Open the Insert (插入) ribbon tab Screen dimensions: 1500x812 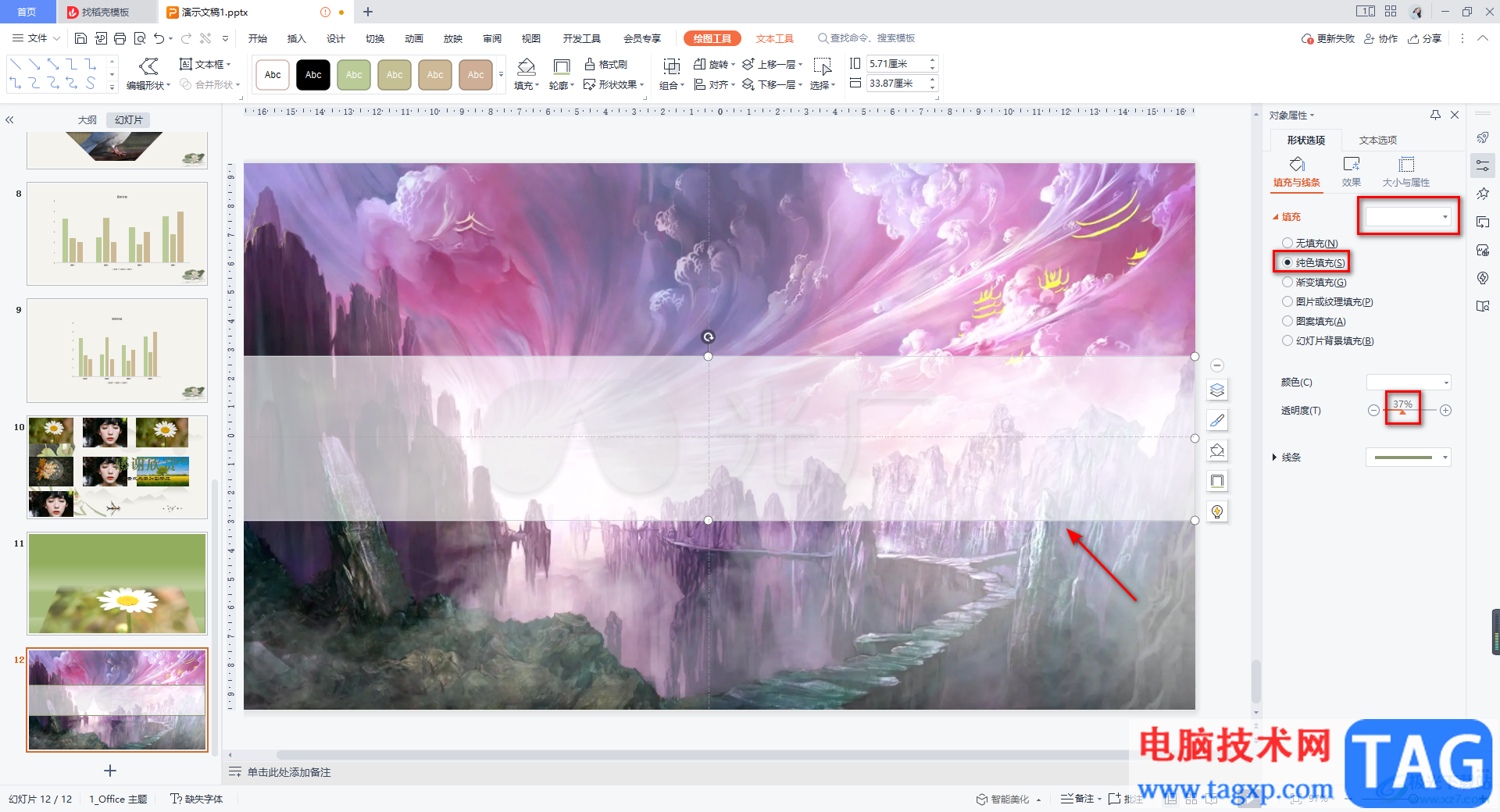[296, 38]
